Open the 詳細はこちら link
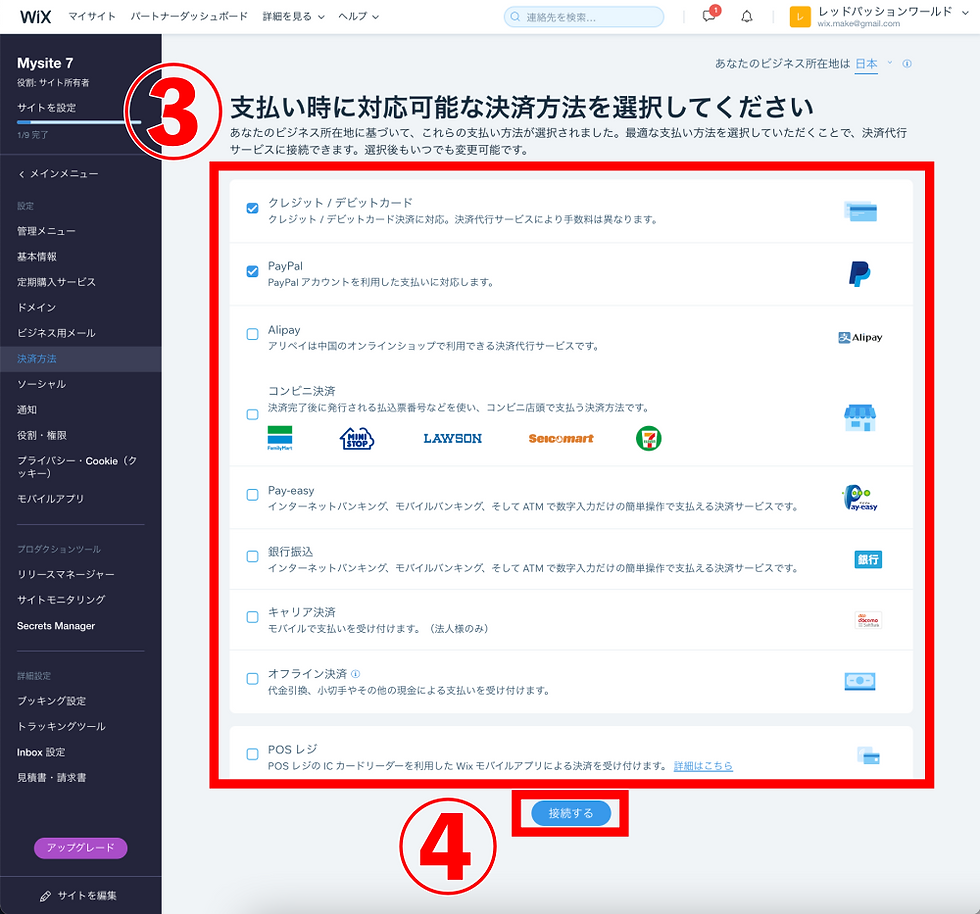 [x=703, y=766]
